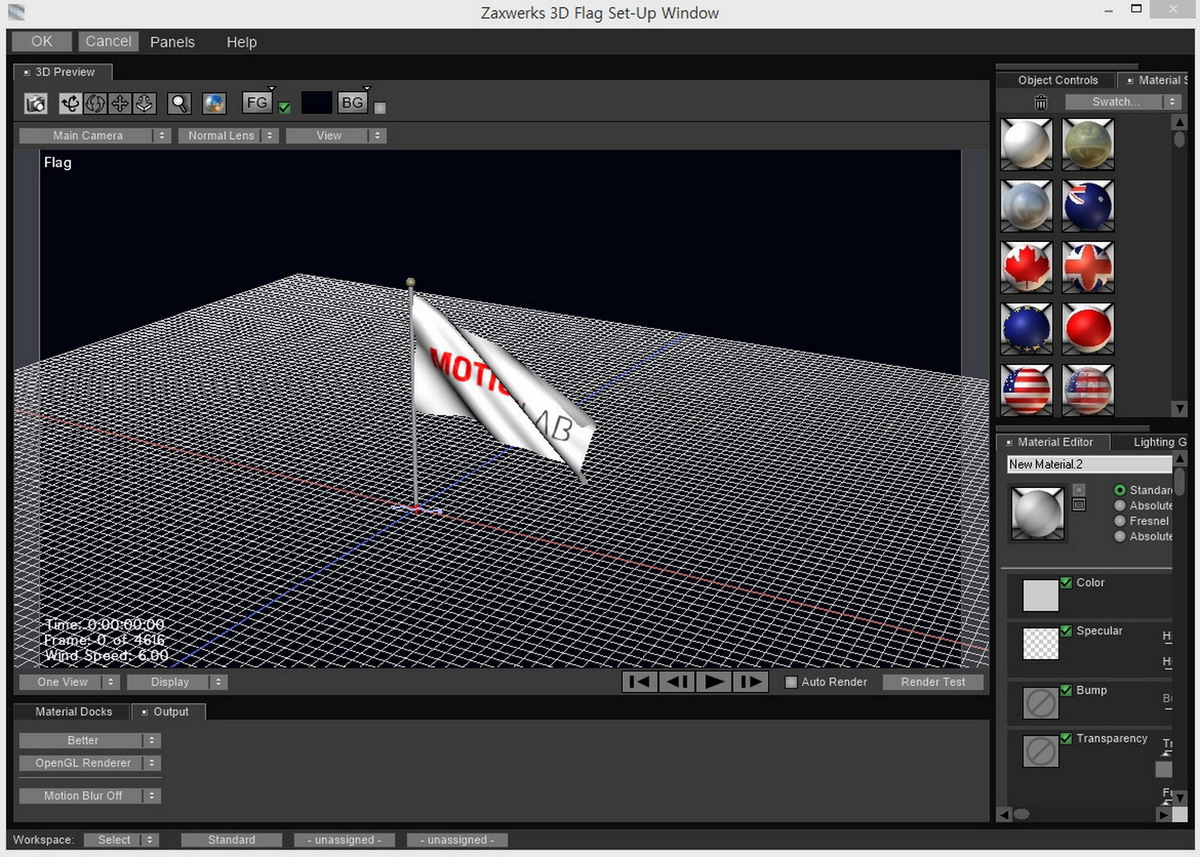Switch to the Object Controls tab
The width and height of the screenshot is (1200, 857).
click(1058, 80)
